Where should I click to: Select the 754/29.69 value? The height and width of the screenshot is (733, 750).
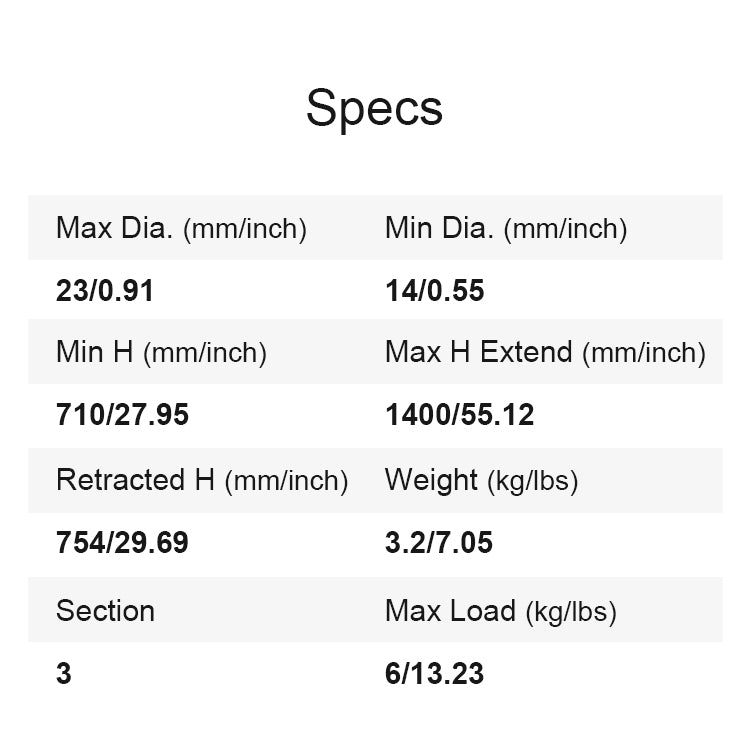pyautogui.click(x=122, y=543)
